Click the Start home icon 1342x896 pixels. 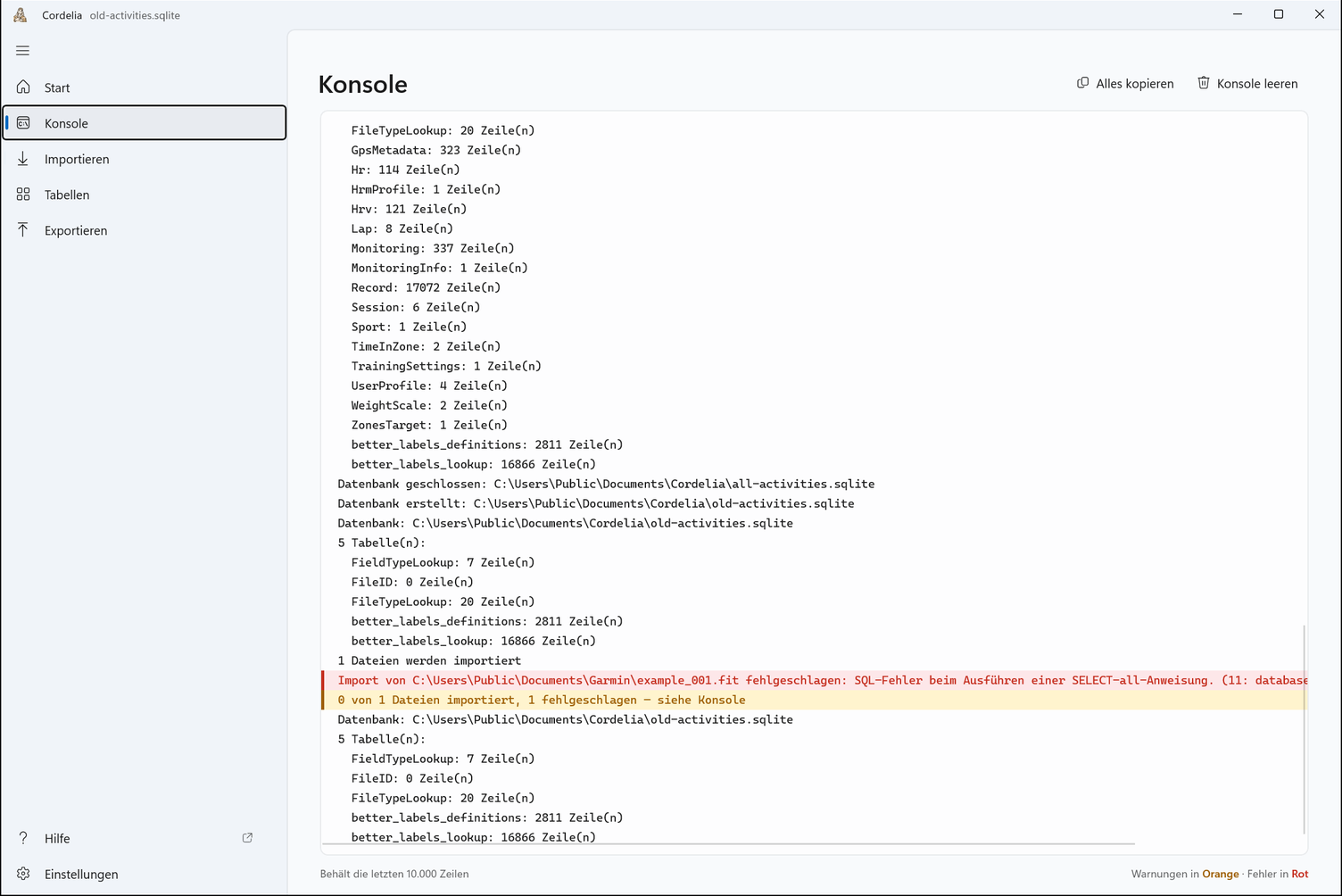pyautogui.click(x=23, y=87)
